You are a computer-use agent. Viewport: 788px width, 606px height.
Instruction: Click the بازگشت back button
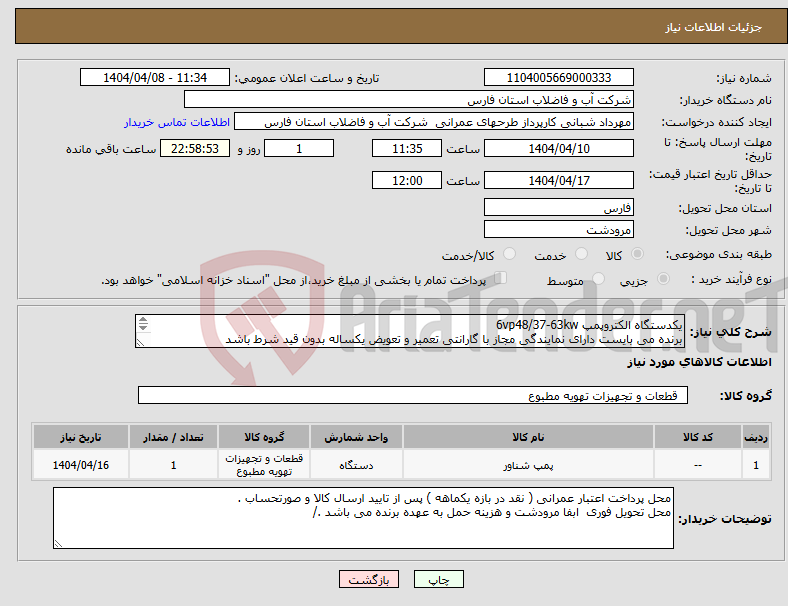click(369, 579)
